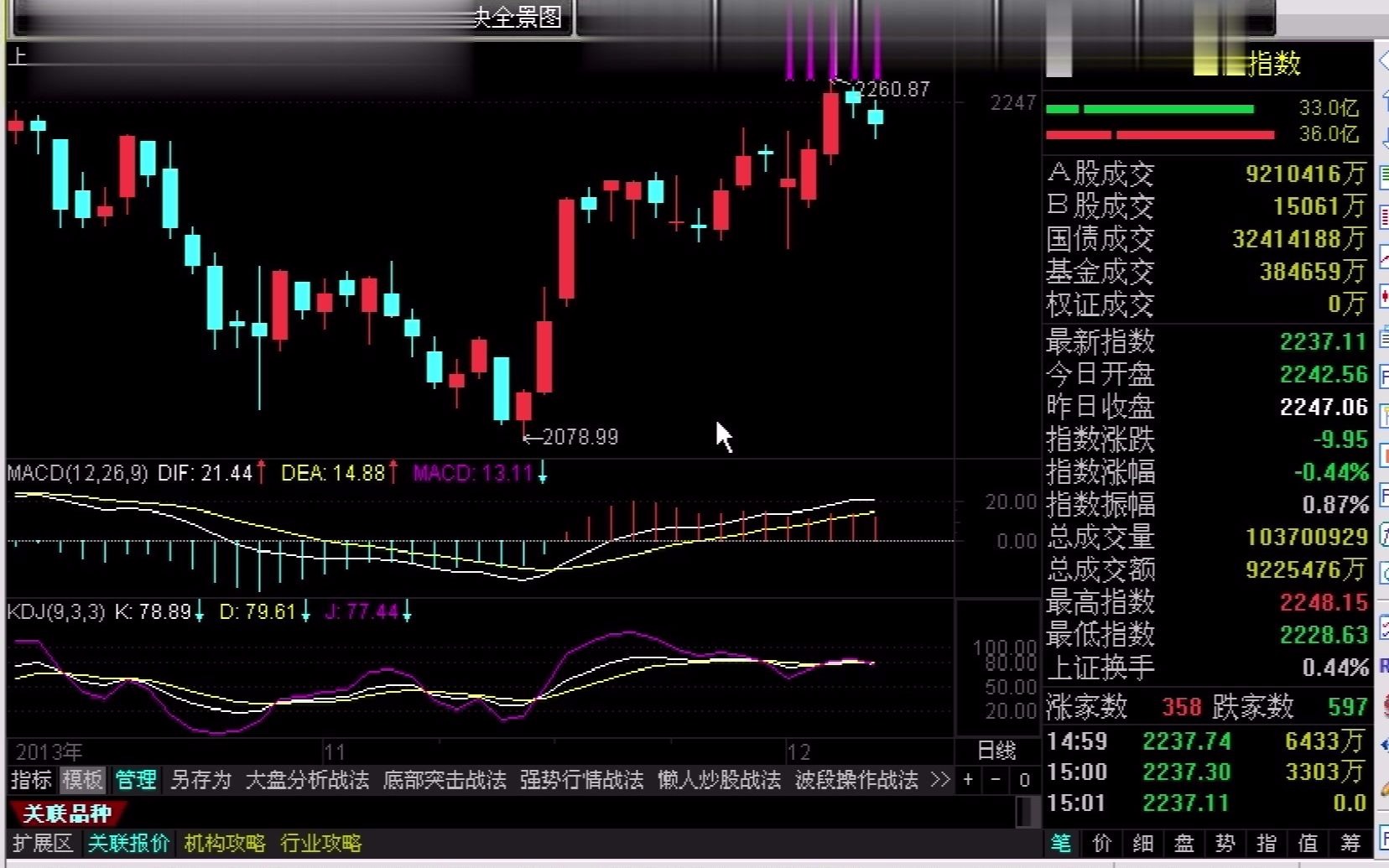Viewport: 1389px width, 868px height.
Task: Click the 今日开盘 value 2242.56
Action: 1324,374
